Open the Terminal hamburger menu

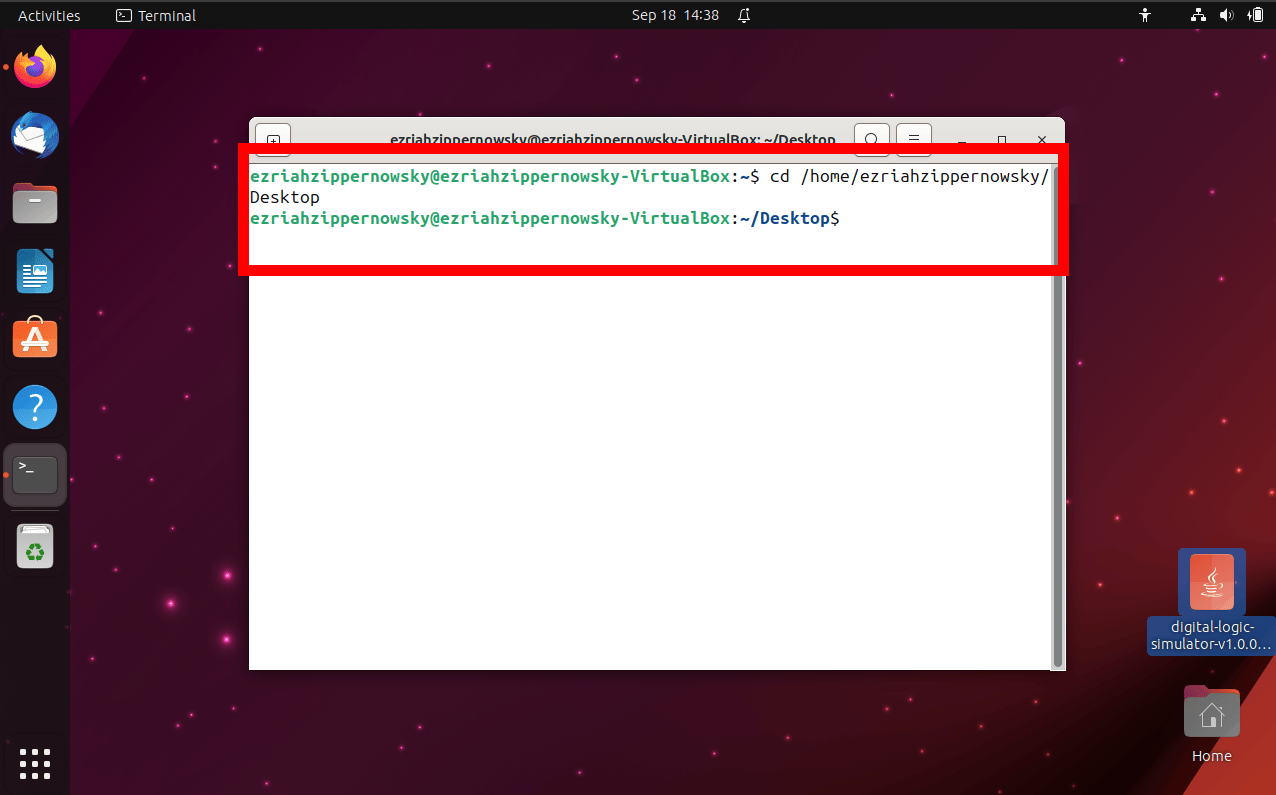913,139
